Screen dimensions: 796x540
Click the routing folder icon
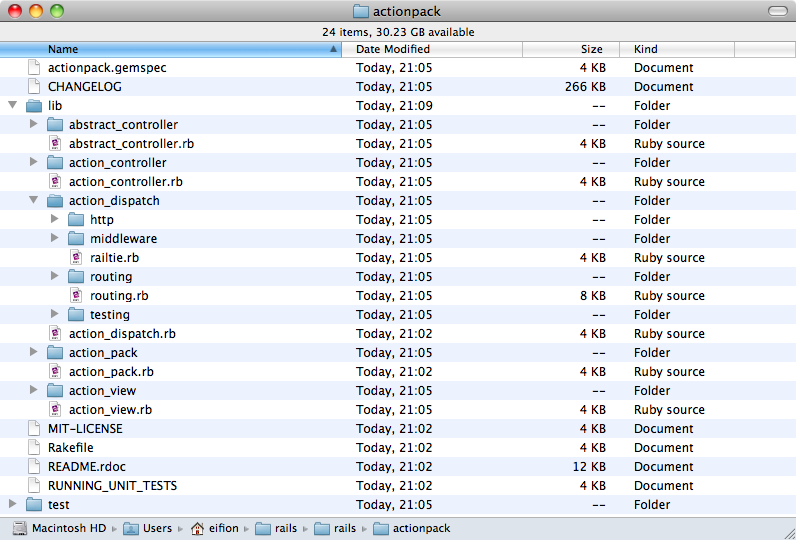76,277
